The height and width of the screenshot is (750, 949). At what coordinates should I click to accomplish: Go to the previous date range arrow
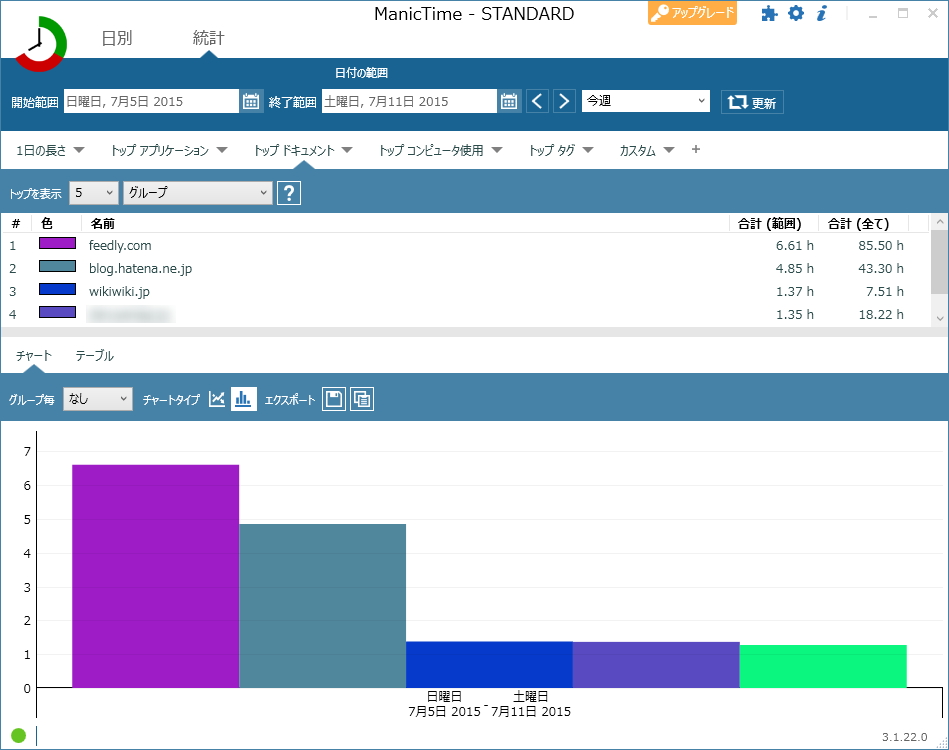(x=537, y=101)
